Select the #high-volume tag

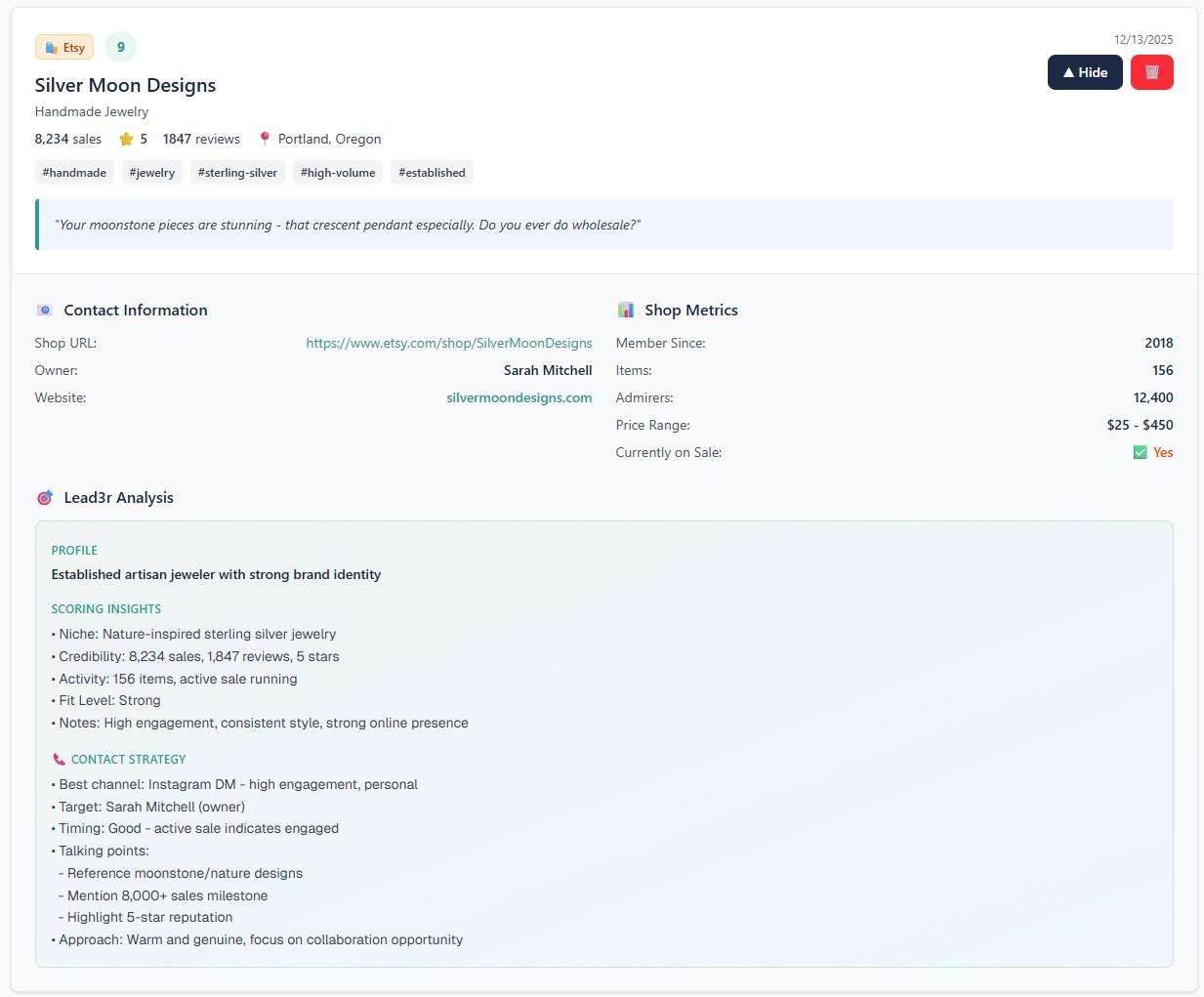338,173
